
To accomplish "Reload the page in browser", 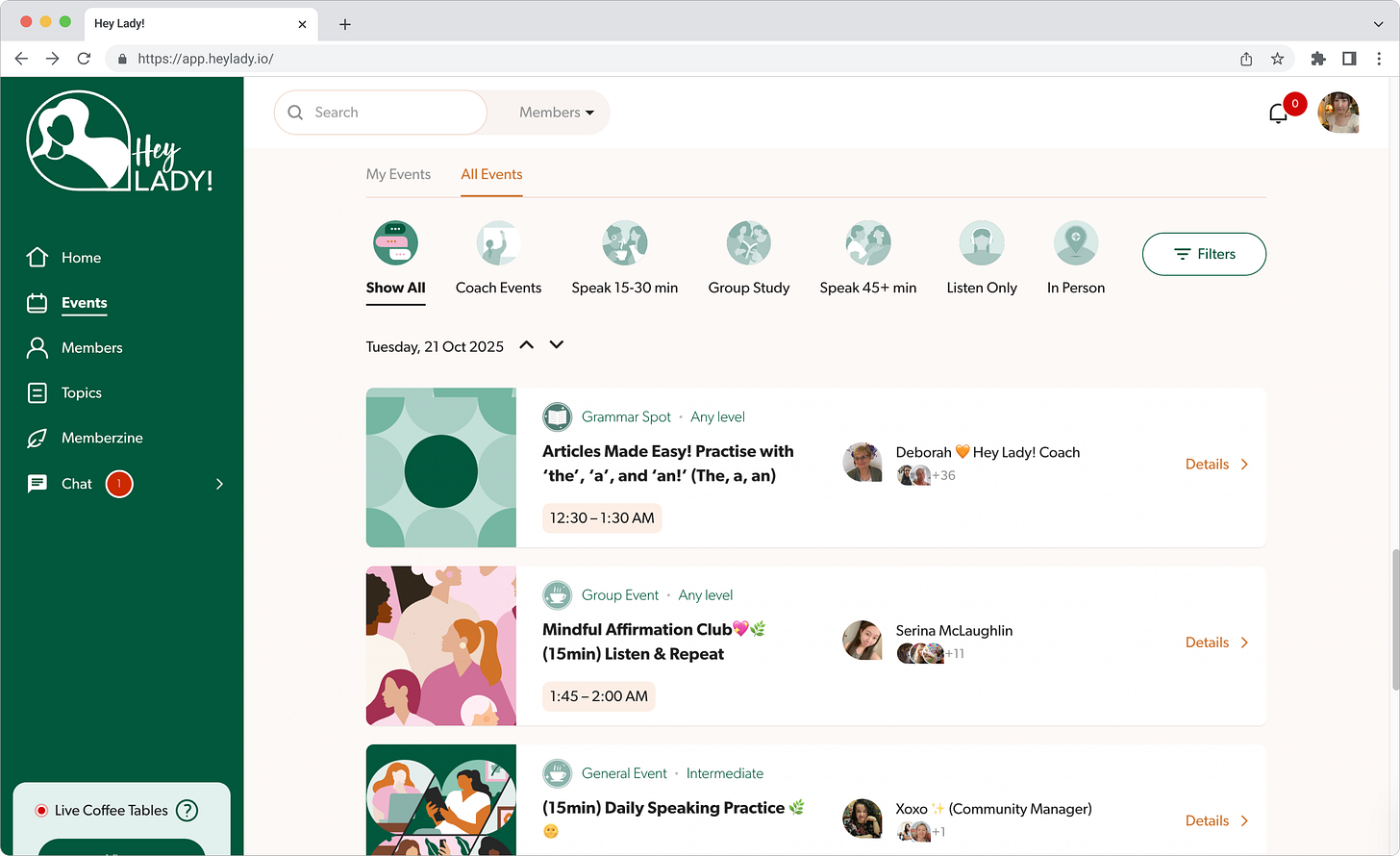I will 84,59.
